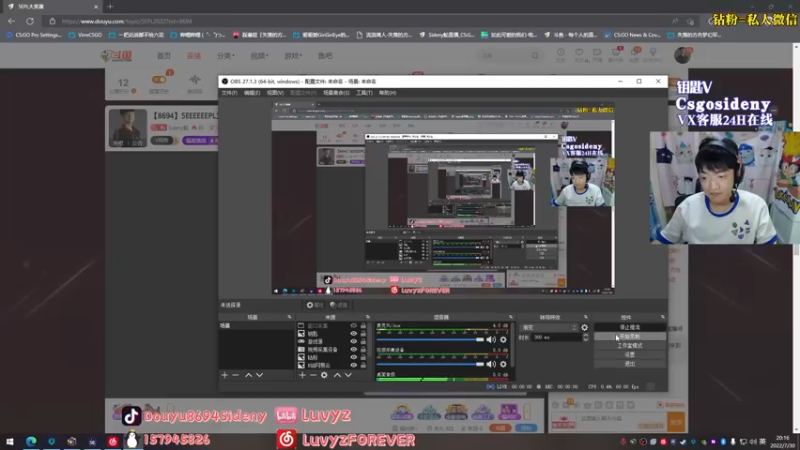This screenshot has width=800, height=450.
Task: Add a new source in Sources panel
Action: tap(302, 375)
